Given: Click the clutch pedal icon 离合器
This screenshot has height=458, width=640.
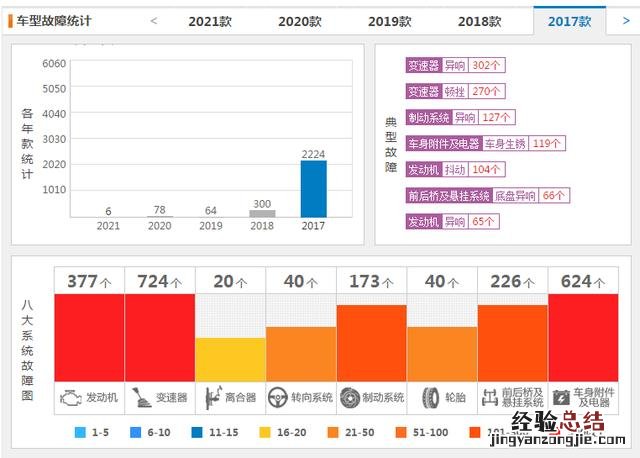Looking at the screenshot, I should tap(213, 397).
